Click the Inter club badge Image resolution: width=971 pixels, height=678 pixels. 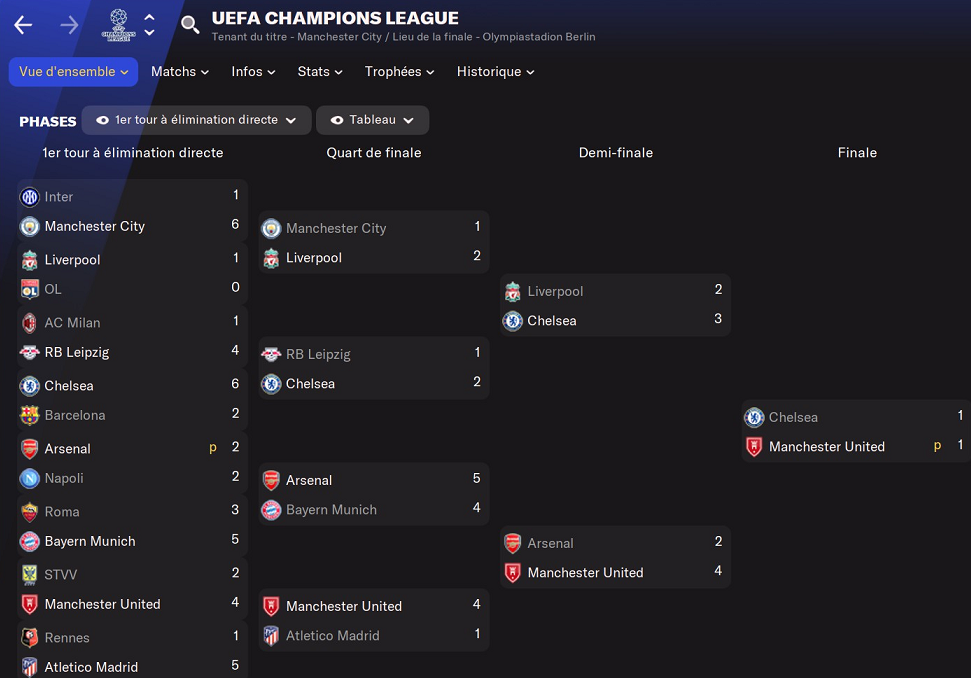(x=30, y=197)
